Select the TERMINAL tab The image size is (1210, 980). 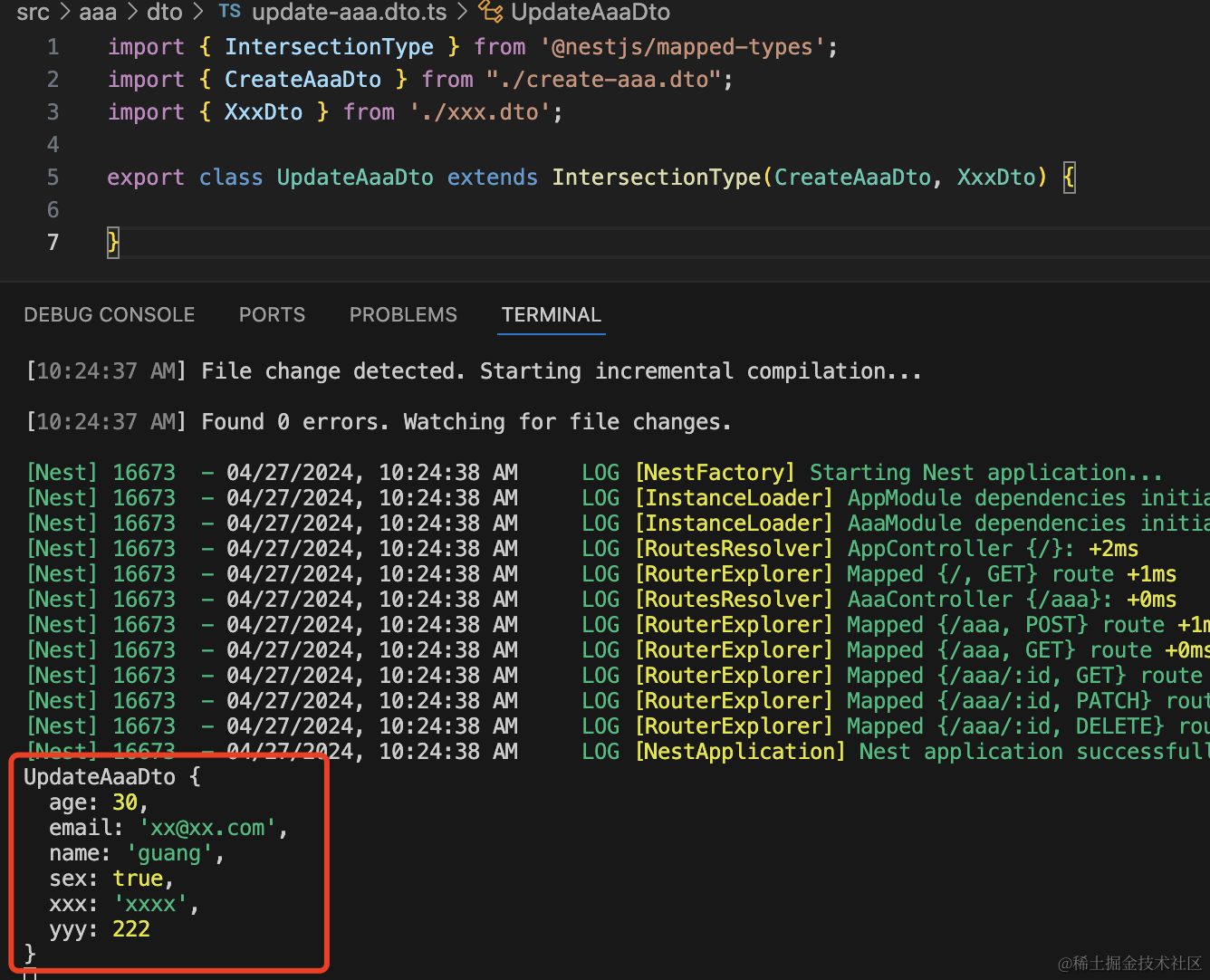(x=551, y=315)
